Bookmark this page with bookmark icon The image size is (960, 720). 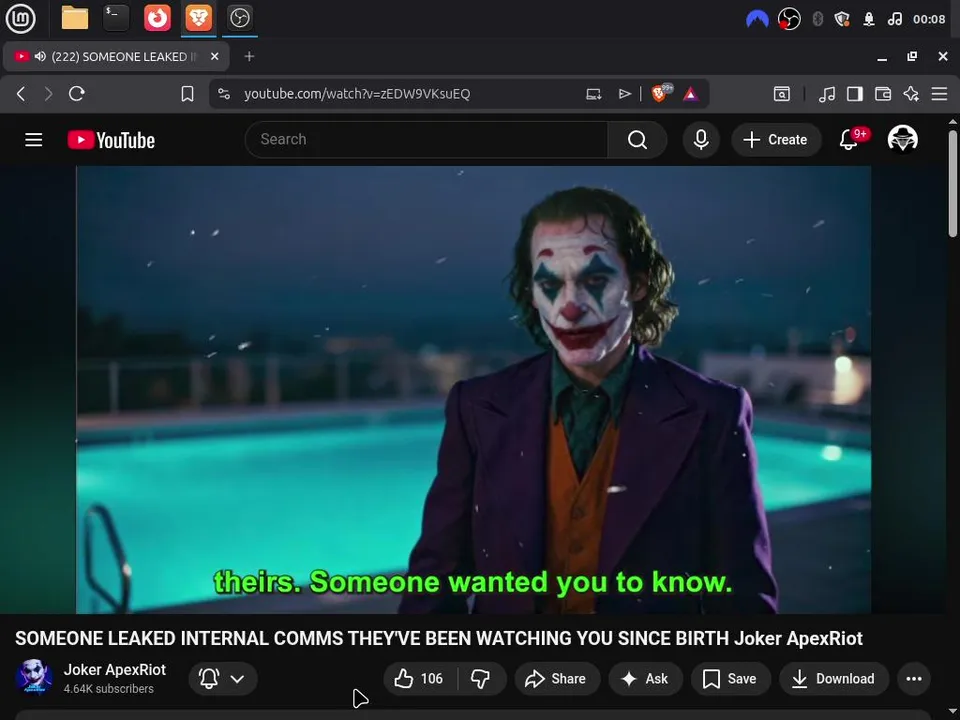pyautogui.click(x=187, y=94)
